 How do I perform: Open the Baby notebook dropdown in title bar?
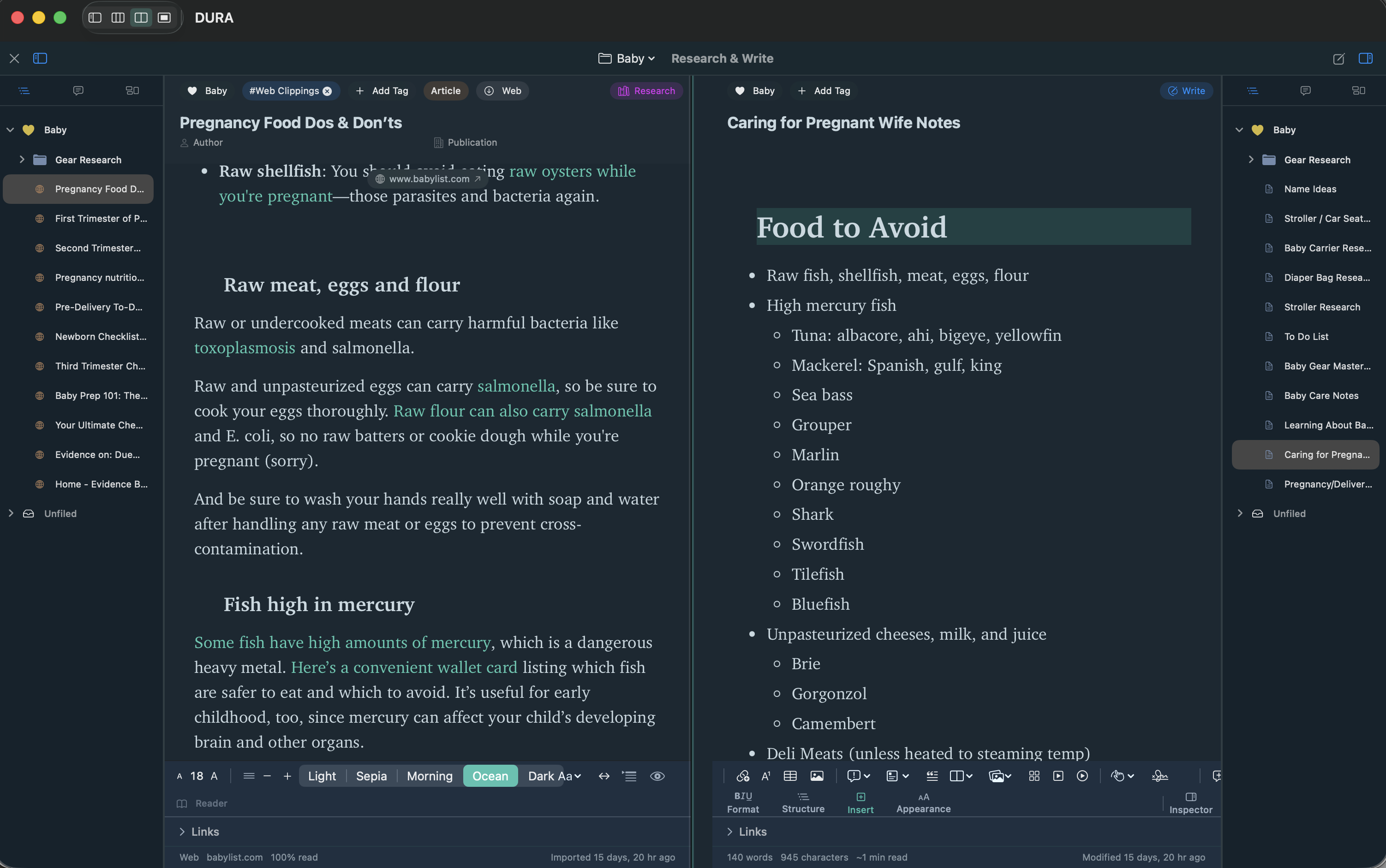[627, 59]
